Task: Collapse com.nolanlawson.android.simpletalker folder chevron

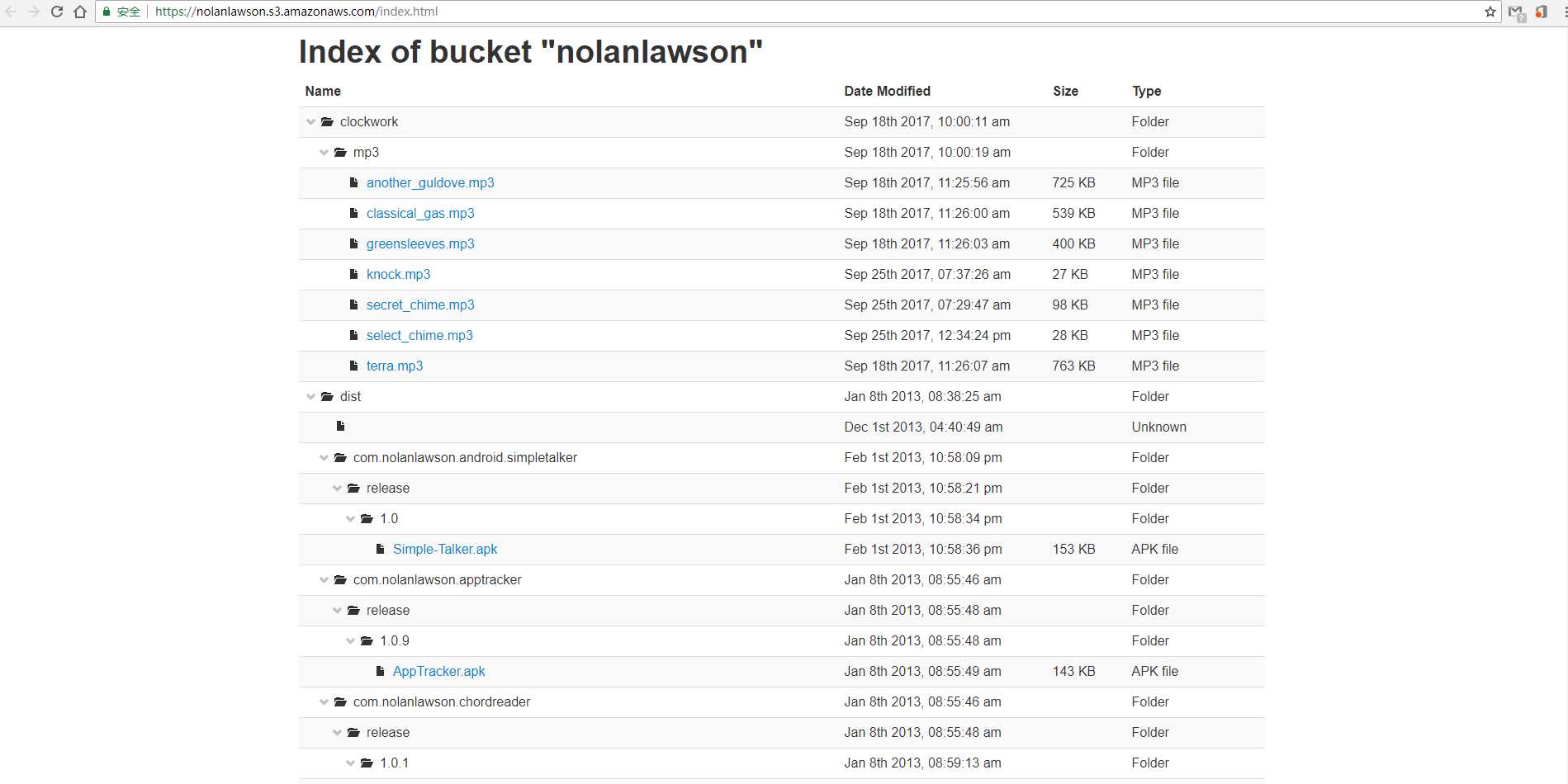Action: 324,458
